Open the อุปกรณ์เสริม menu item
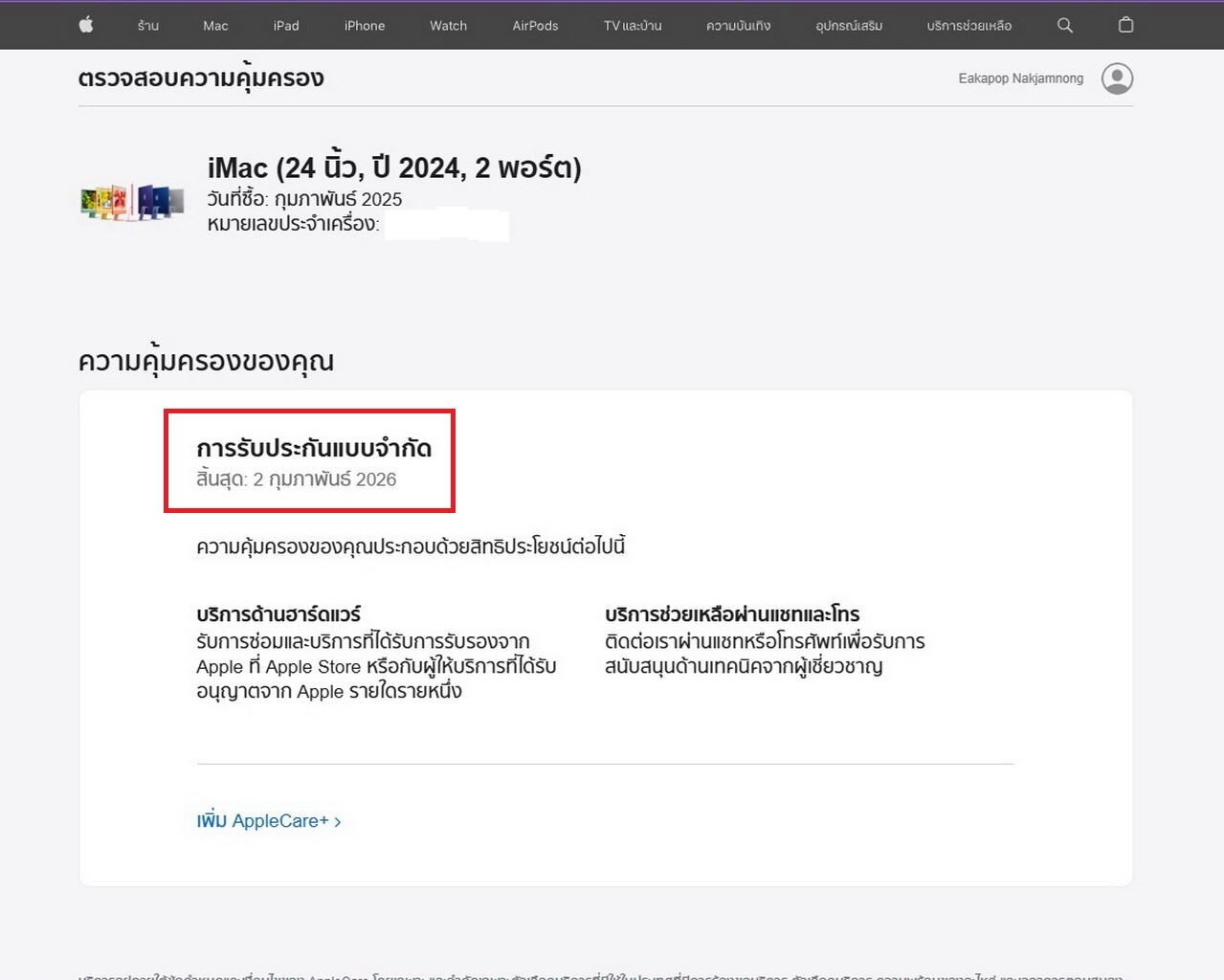The width and height of the screenshot is (1224, 980). point(849,26)
